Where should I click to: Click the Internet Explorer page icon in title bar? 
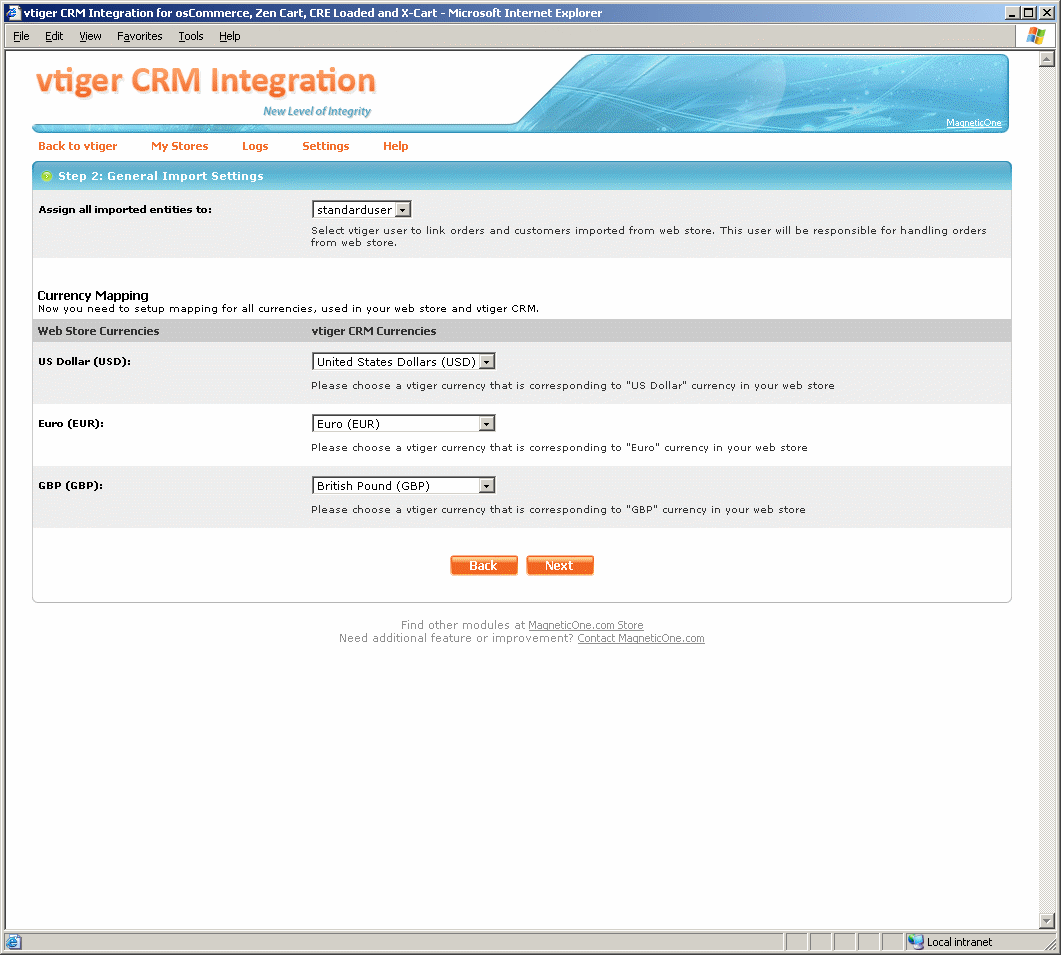point(14,12)
